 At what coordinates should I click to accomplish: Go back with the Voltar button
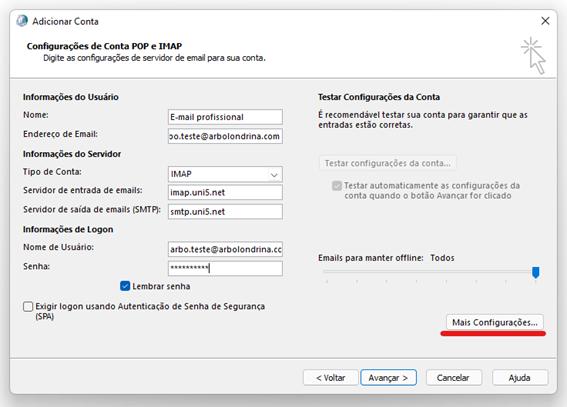click(x=331, y=378)
